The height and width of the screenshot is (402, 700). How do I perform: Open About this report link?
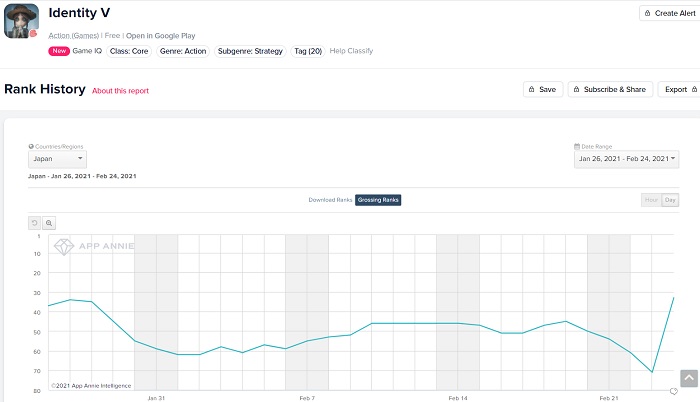120,91
